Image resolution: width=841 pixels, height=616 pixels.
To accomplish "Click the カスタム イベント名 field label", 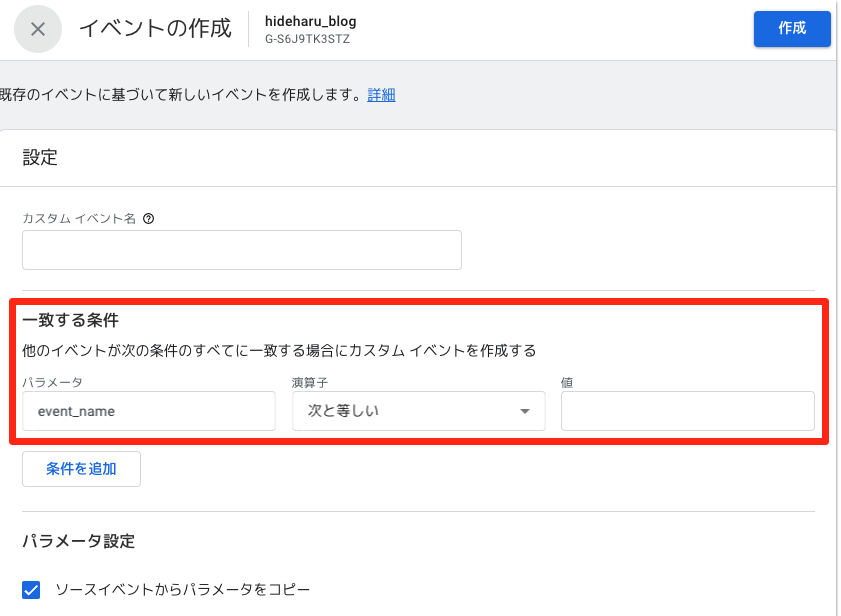I will [78, 218].
